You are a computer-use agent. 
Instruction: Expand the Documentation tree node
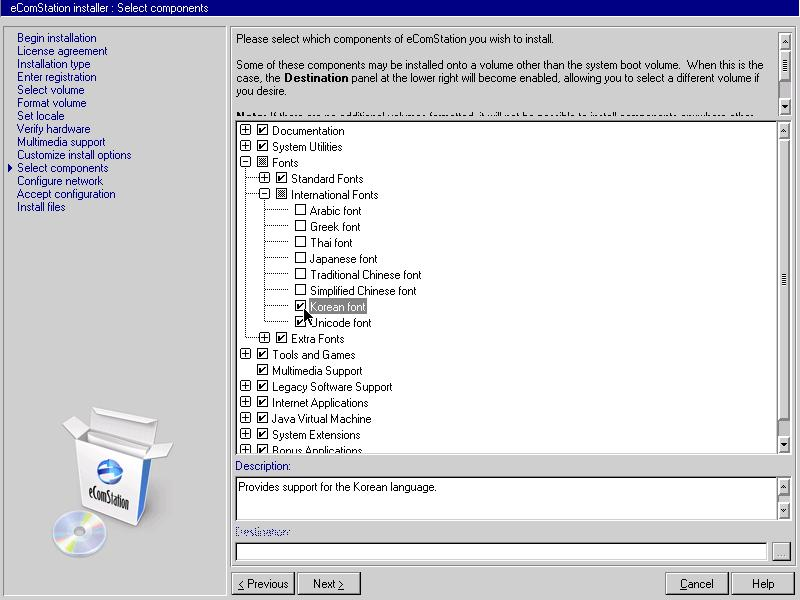click(x=245, y=130)
